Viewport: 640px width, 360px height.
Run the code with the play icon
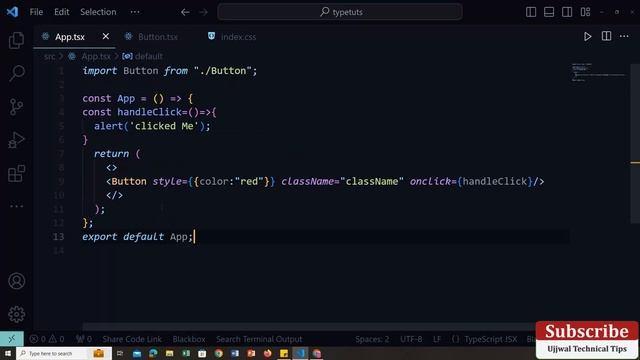pos(587,37)
